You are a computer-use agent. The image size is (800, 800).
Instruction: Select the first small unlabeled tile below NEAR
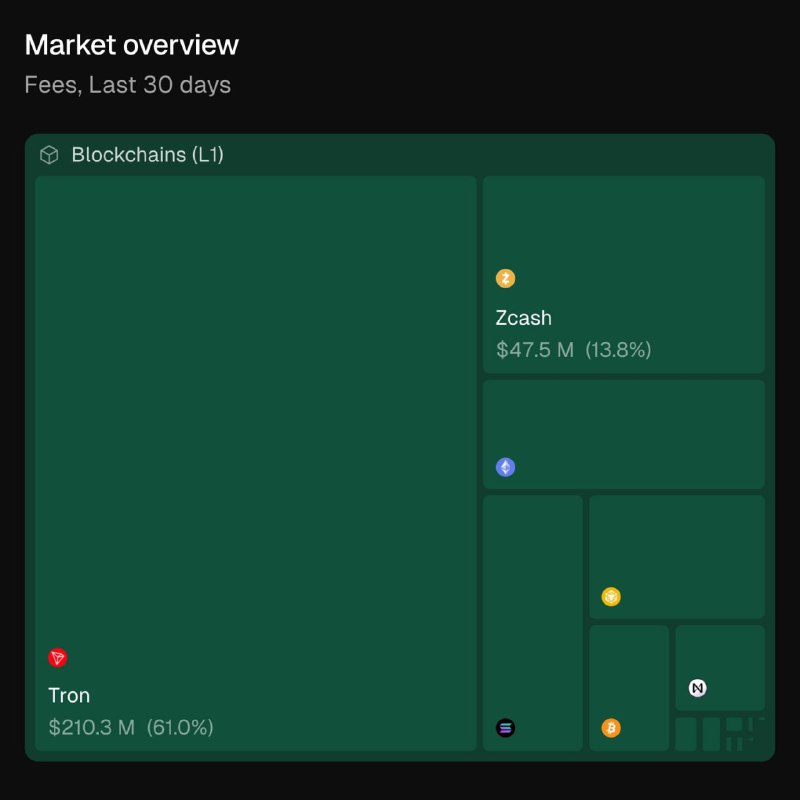[686, 734]
